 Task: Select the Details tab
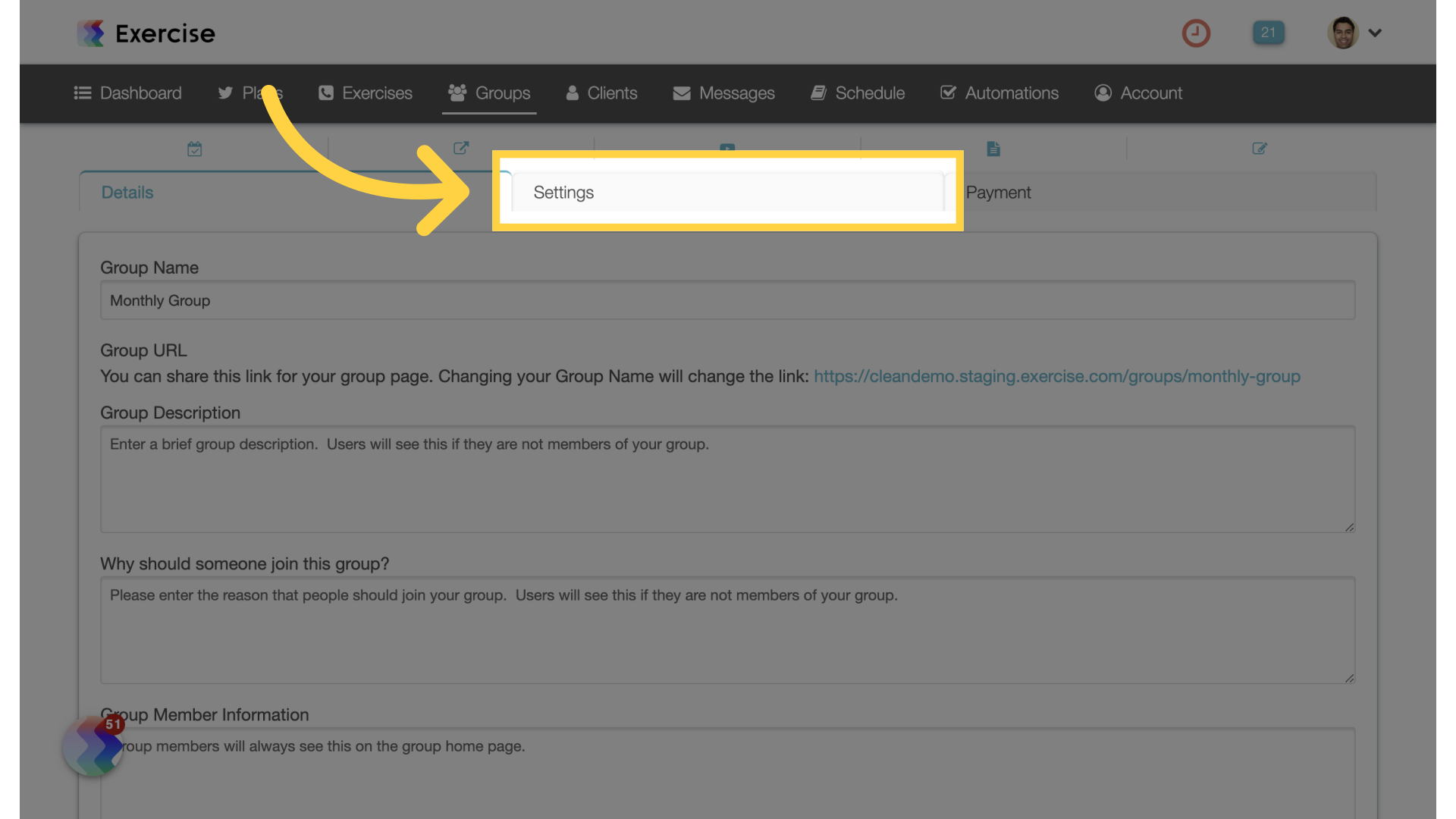127,192
